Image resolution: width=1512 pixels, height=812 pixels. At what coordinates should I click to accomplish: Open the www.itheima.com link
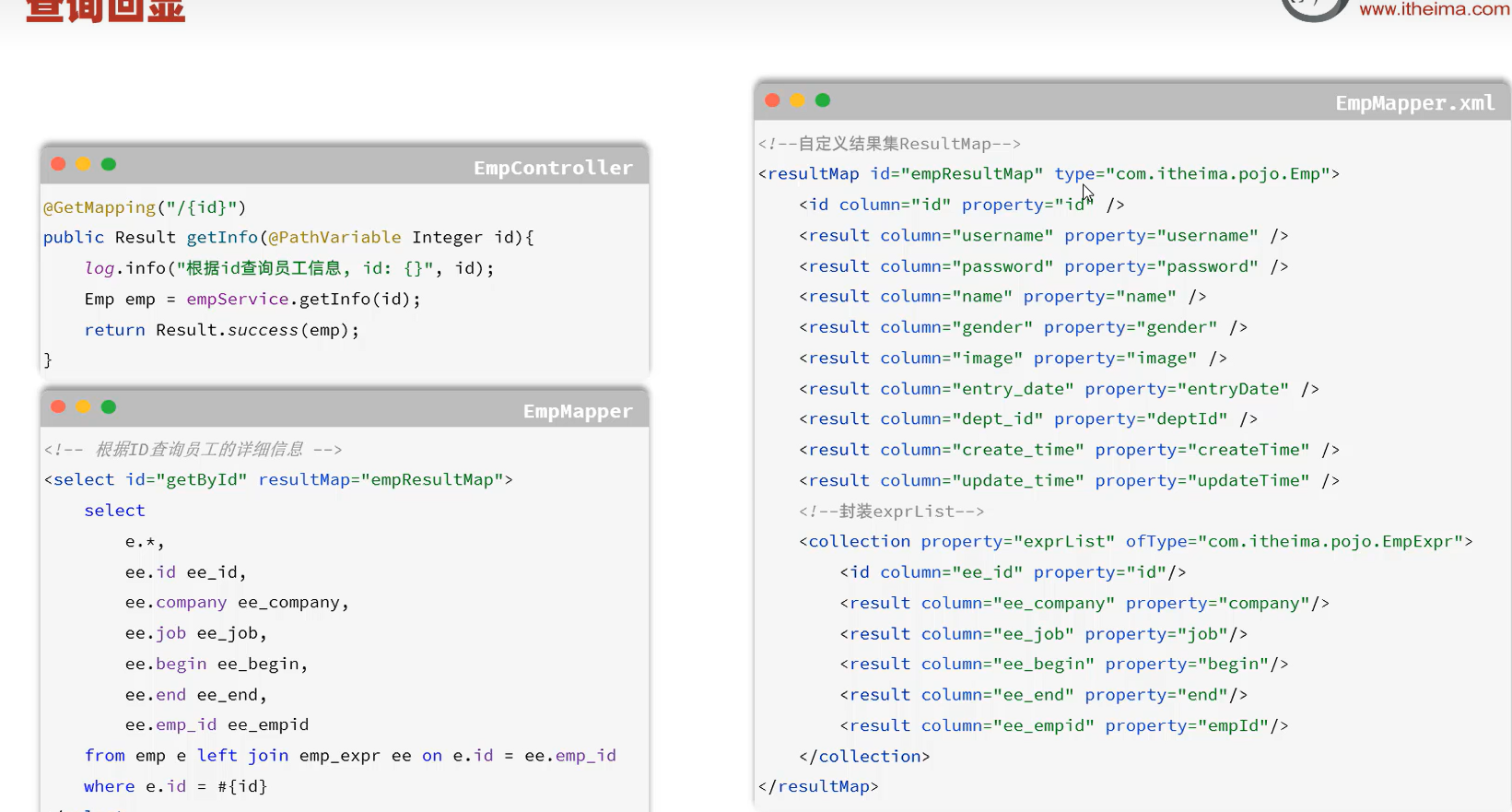(1434, 9)
